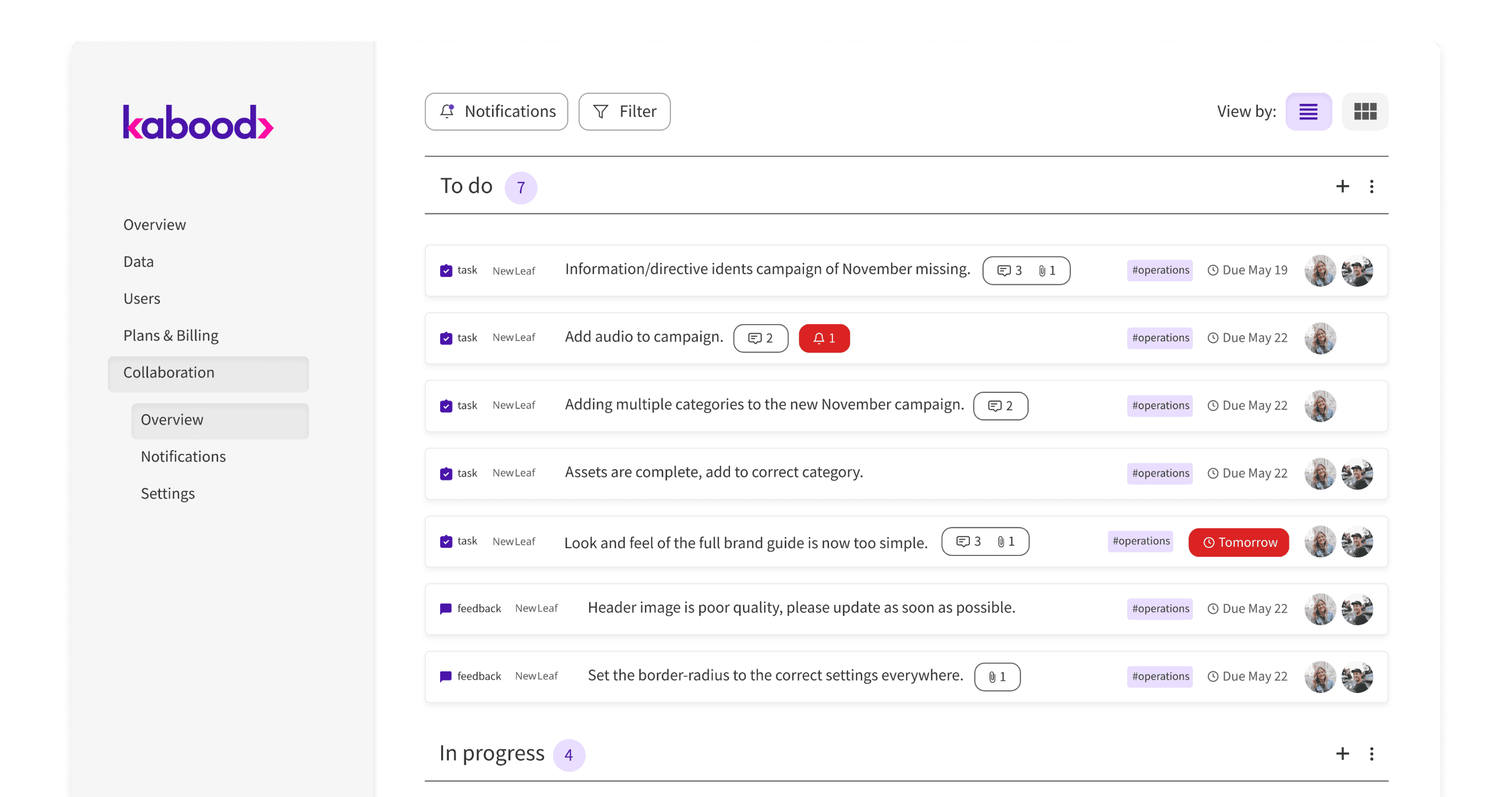Click feedback flag icon on Header image item
Screen dimensions: 1512x797
pyautogui.click(x=446, y=609)
